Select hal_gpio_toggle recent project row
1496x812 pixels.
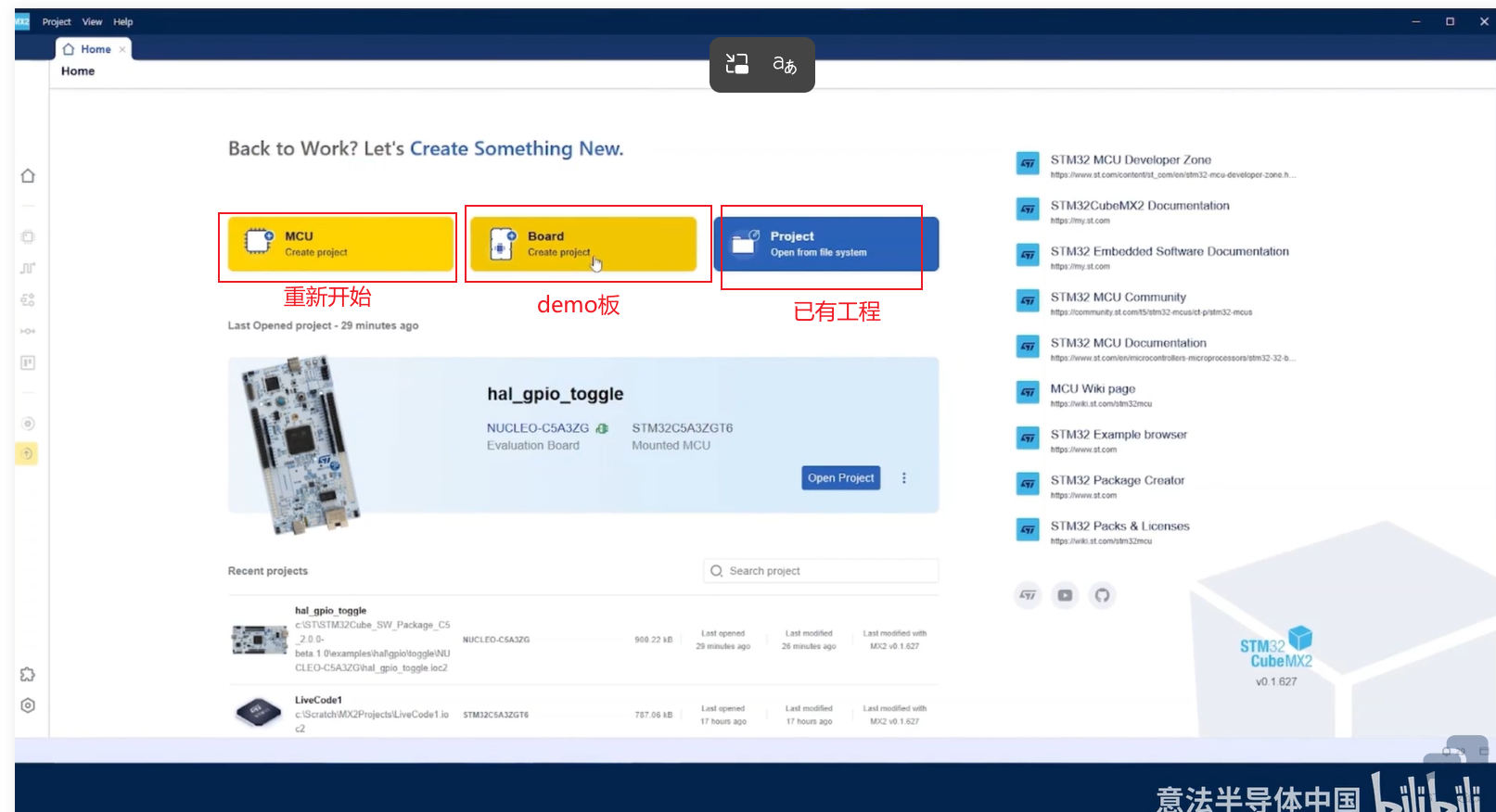583,640
